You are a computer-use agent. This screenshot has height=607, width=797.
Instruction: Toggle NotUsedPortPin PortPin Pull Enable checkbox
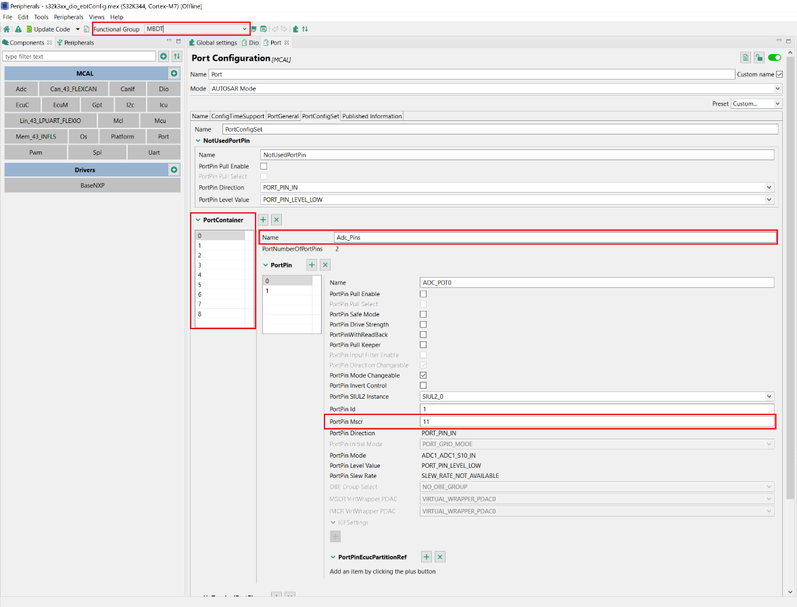(264, 166)
